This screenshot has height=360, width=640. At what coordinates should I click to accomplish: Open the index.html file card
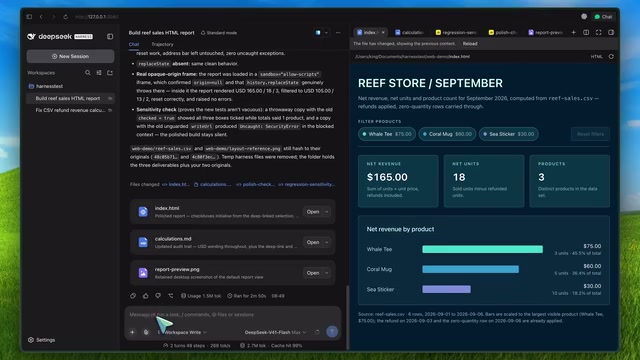[x=233, y=212]
